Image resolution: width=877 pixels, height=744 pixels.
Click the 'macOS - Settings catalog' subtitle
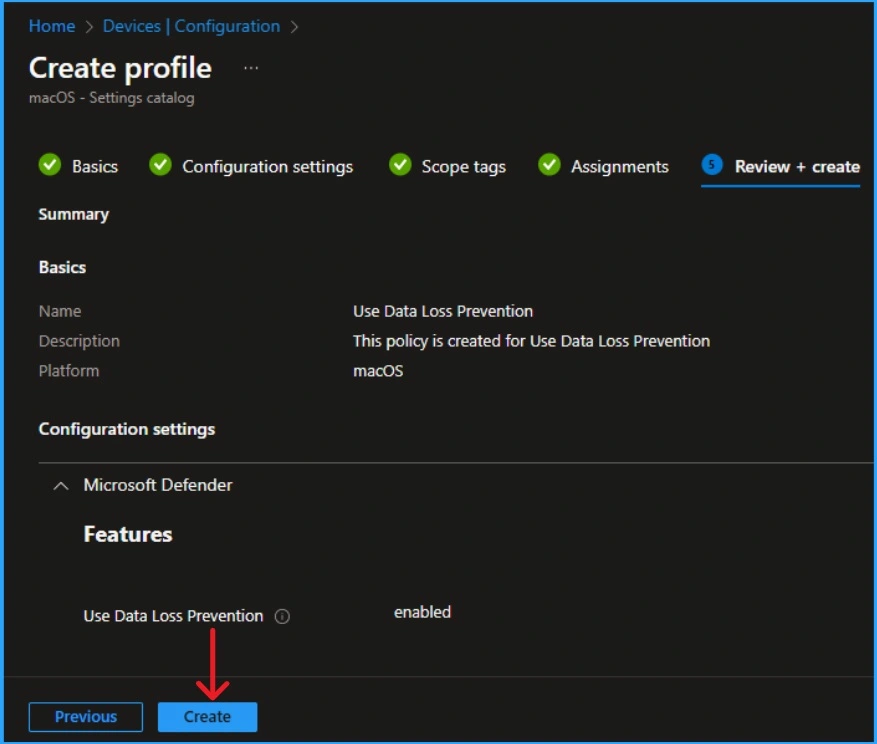click(x=112, y=98)
